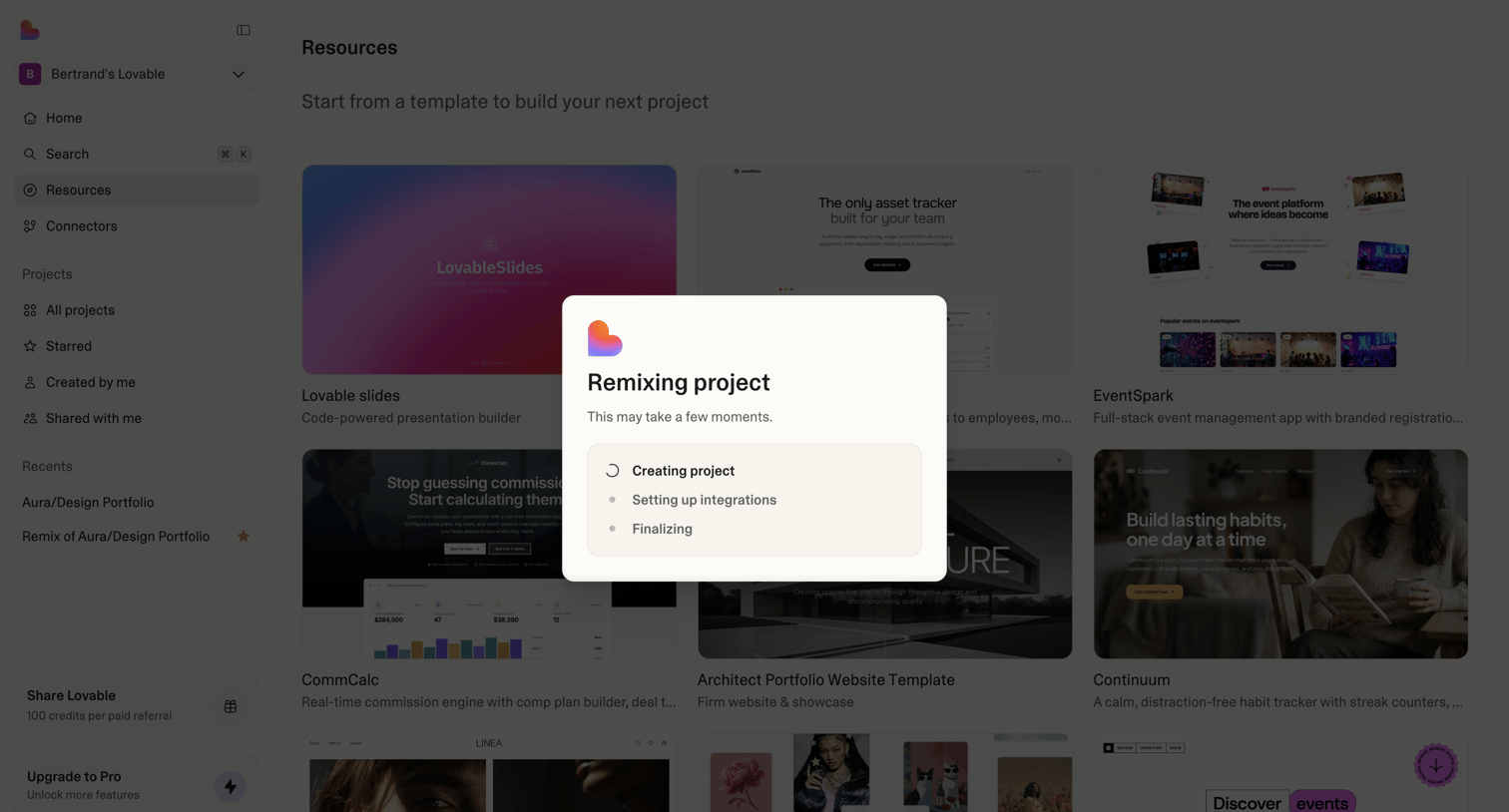Open Created by me
Viewport: 1509px width, 812px height.
coord(137,382)
